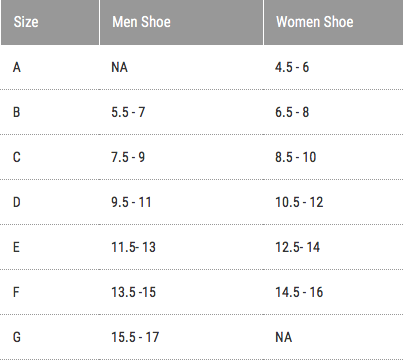The width and height of the screenshot is (403, 361).
Task: Click the men's 11.5- 13 cell
Action: (x=133, y=247)
